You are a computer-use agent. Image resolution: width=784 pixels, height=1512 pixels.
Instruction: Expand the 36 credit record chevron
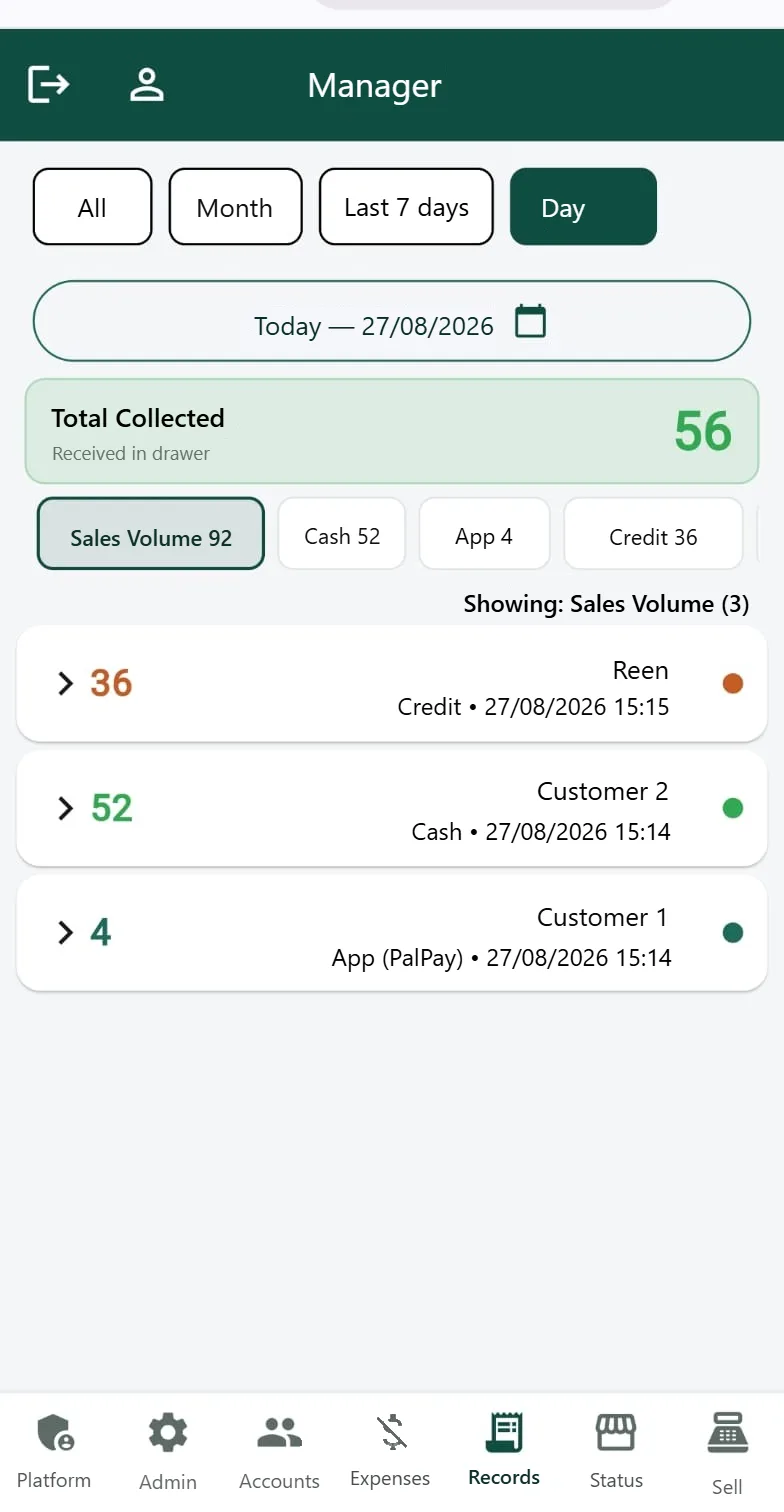tap(66, 683)
